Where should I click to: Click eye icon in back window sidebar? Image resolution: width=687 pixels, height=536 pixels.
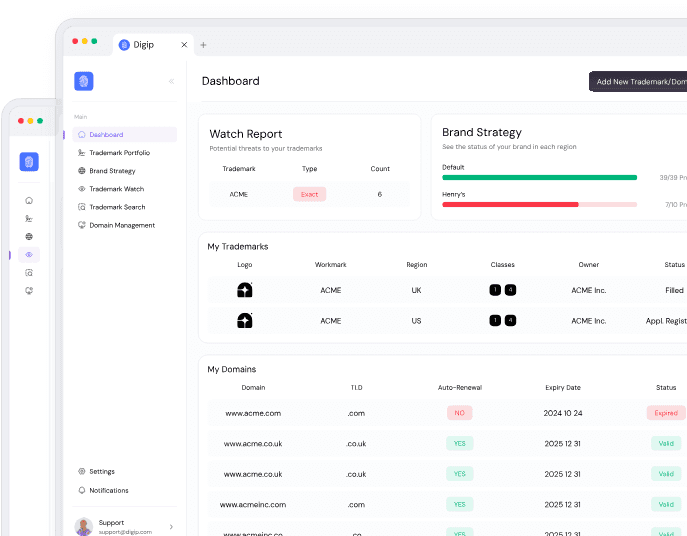29,255
